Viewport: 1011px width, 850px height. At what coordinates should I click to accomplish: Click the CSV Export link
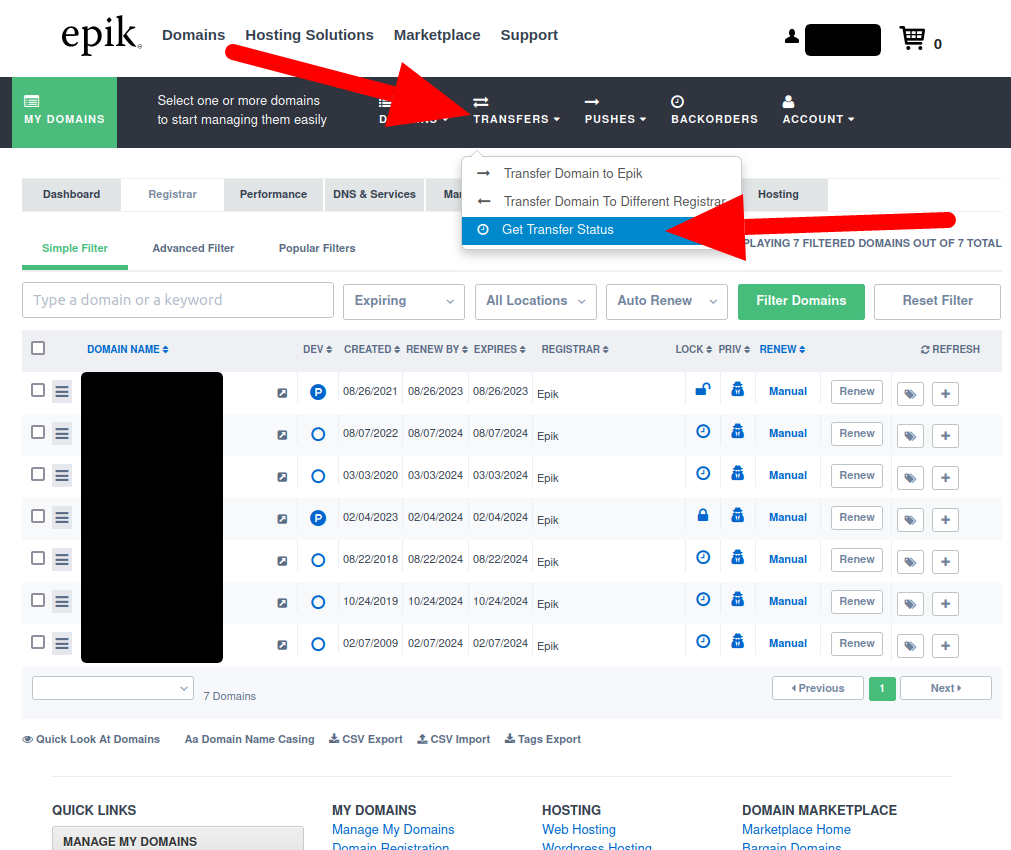366,739
